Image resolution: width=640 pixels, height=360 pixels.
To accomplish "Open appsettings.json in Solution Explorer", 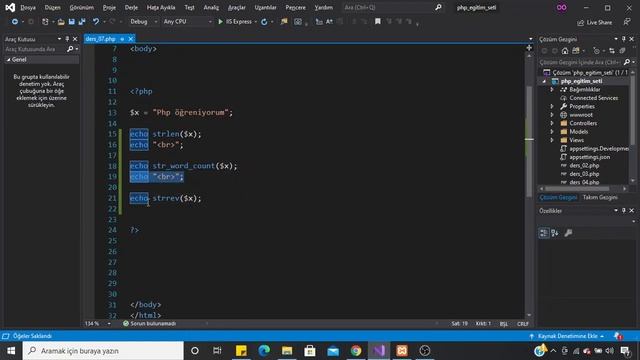I will 589,157.
